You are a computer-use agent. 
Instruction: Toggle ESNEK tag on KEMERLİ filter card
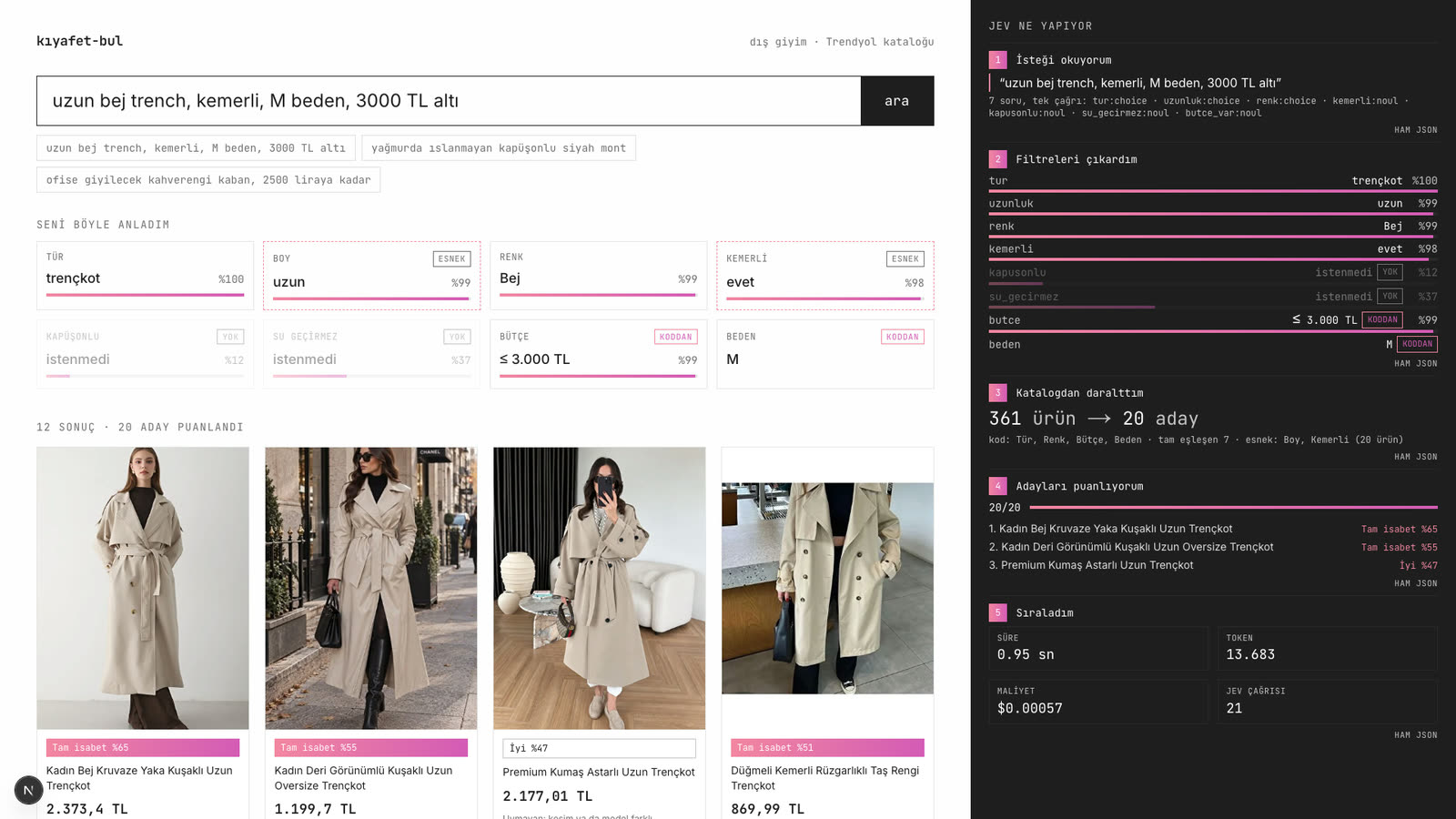[x=905, y=259]
